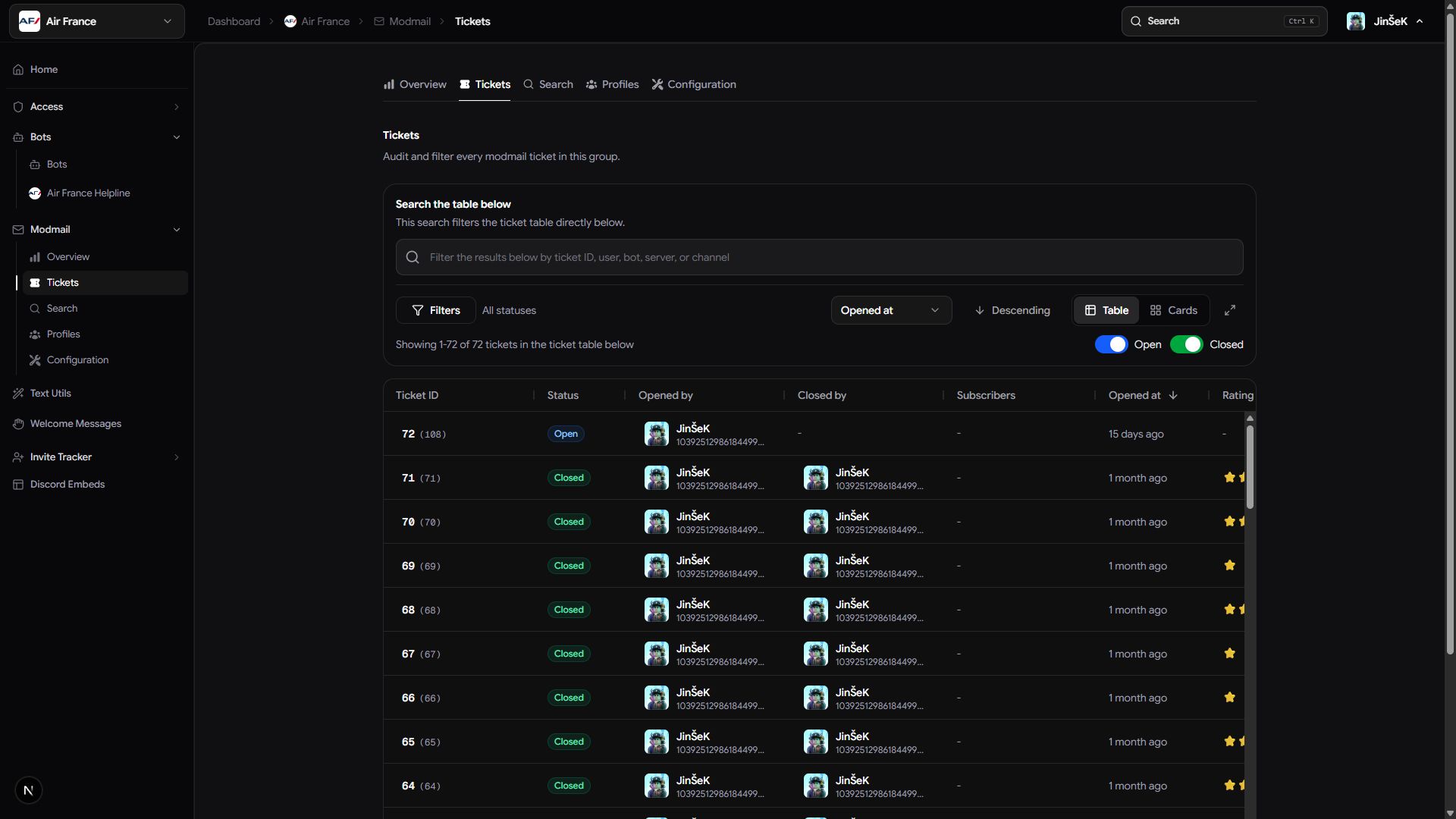Screen dimensions: 1456x819
Task: Click the Opened at column sort arrow
Action: point(1173,395)
